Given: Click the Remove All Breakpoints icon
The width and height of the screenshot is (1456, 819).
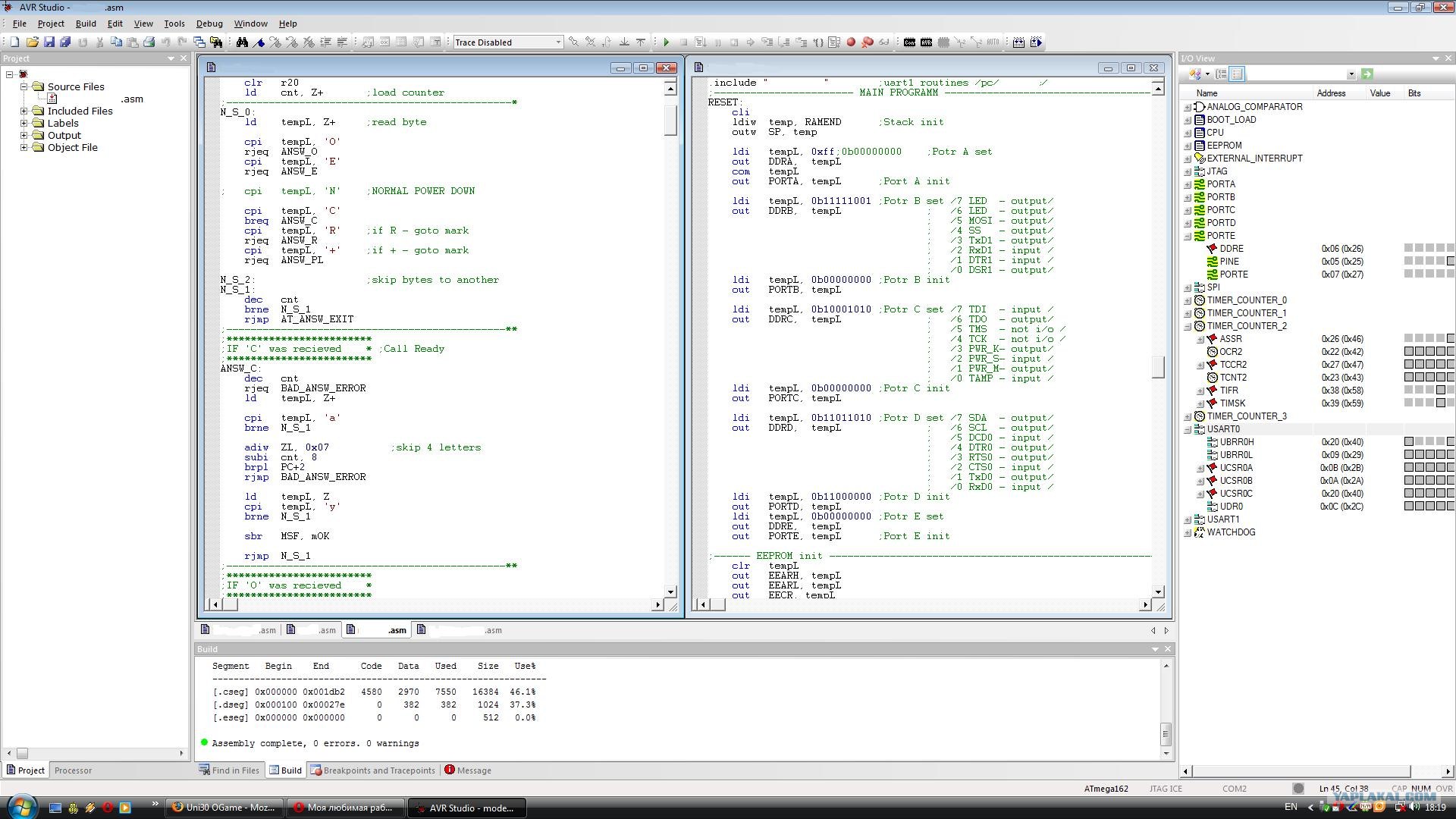Looking at the screenshot, I should [x=868, y=42].
